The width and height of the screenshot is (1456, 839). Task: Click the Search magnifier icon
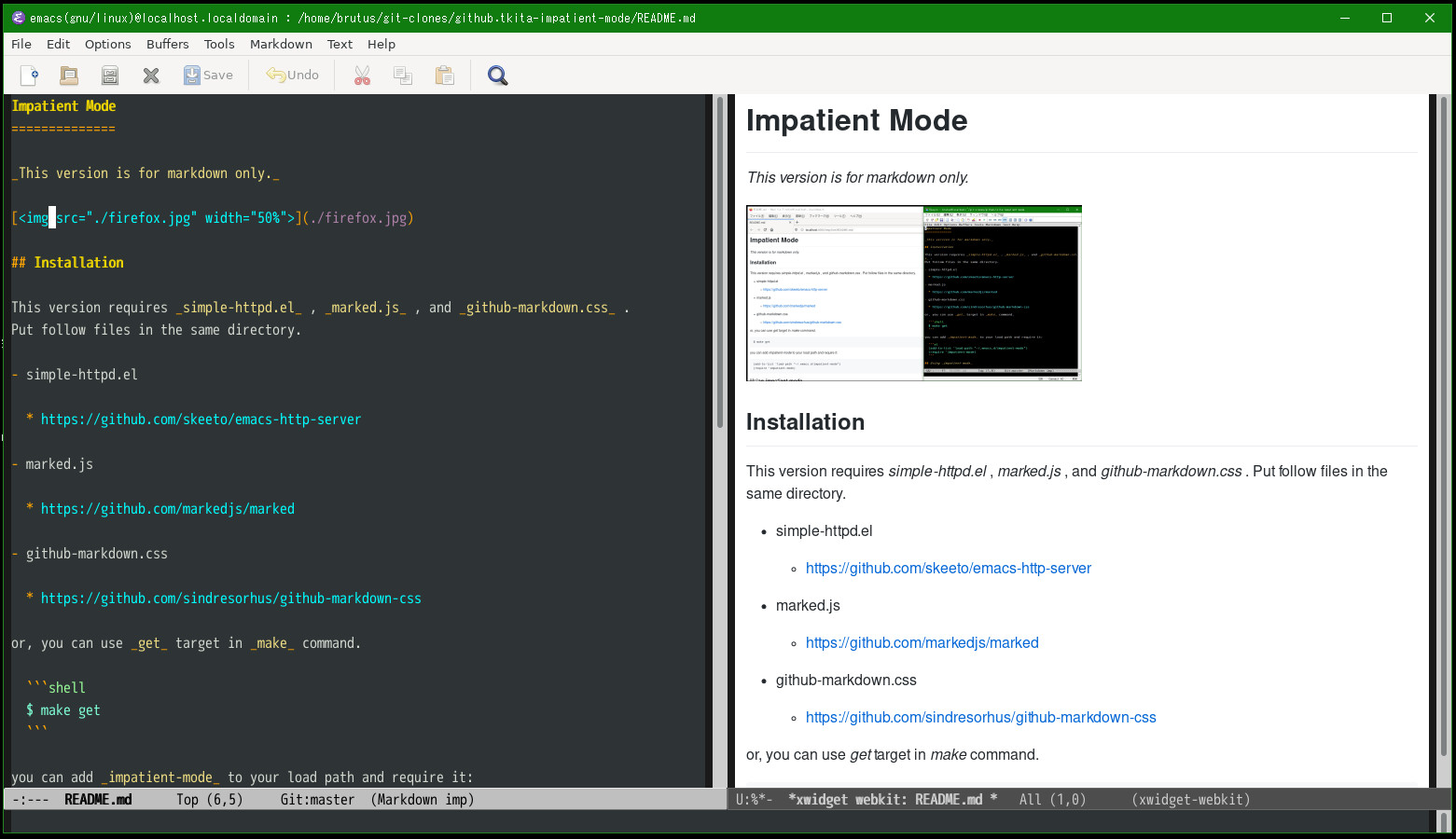(x=498, y=76)
